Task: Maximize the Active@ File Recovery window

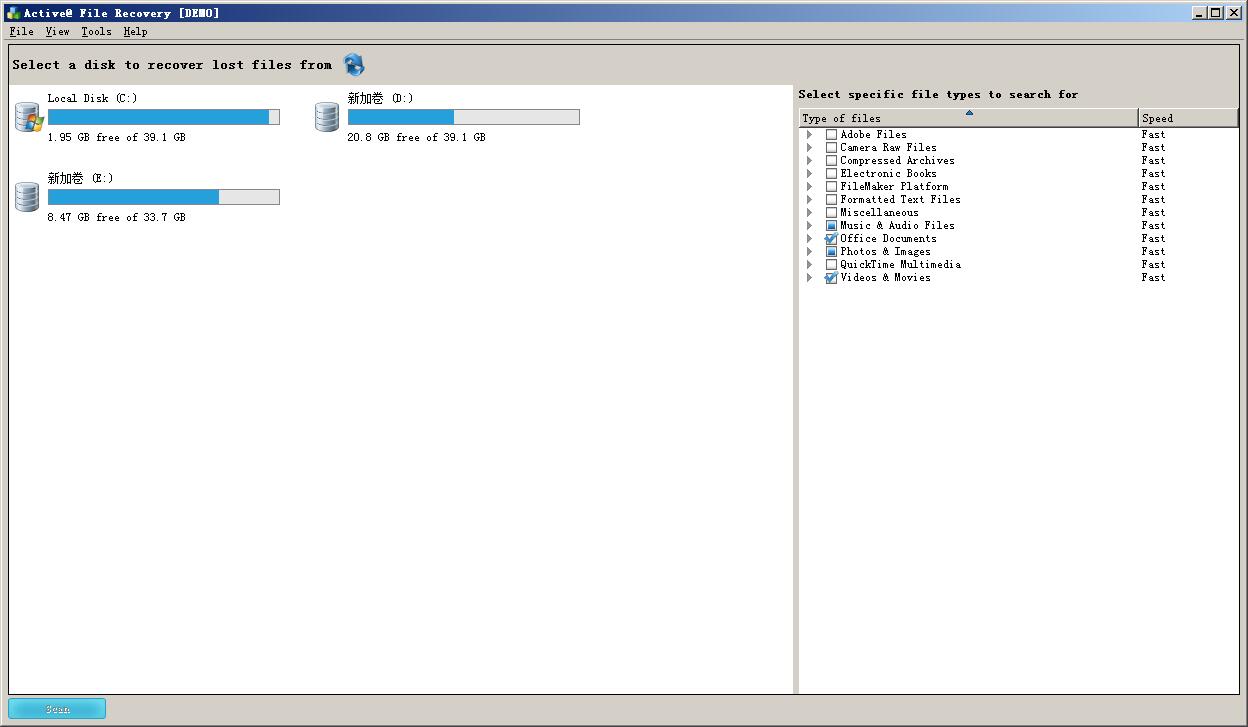Action: (1216, 13)
